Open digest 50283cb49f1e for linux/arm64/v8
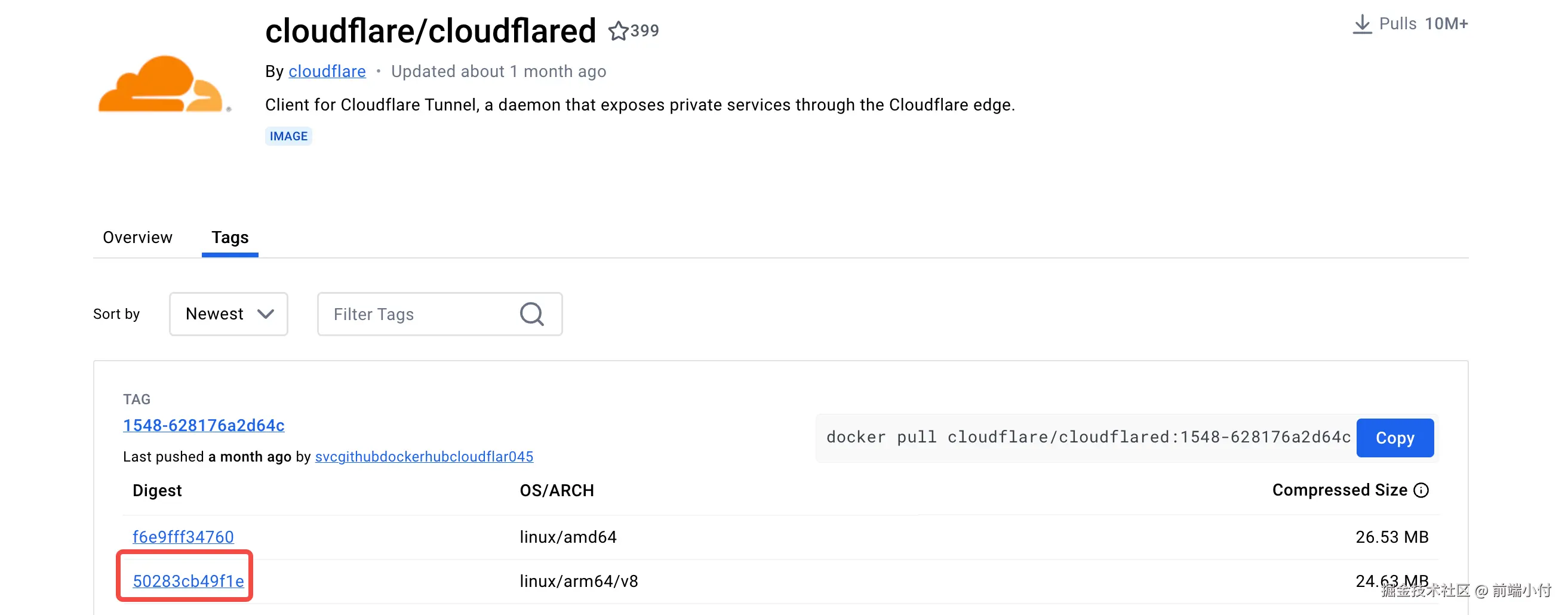1568x615 pixels. [188, 581]
